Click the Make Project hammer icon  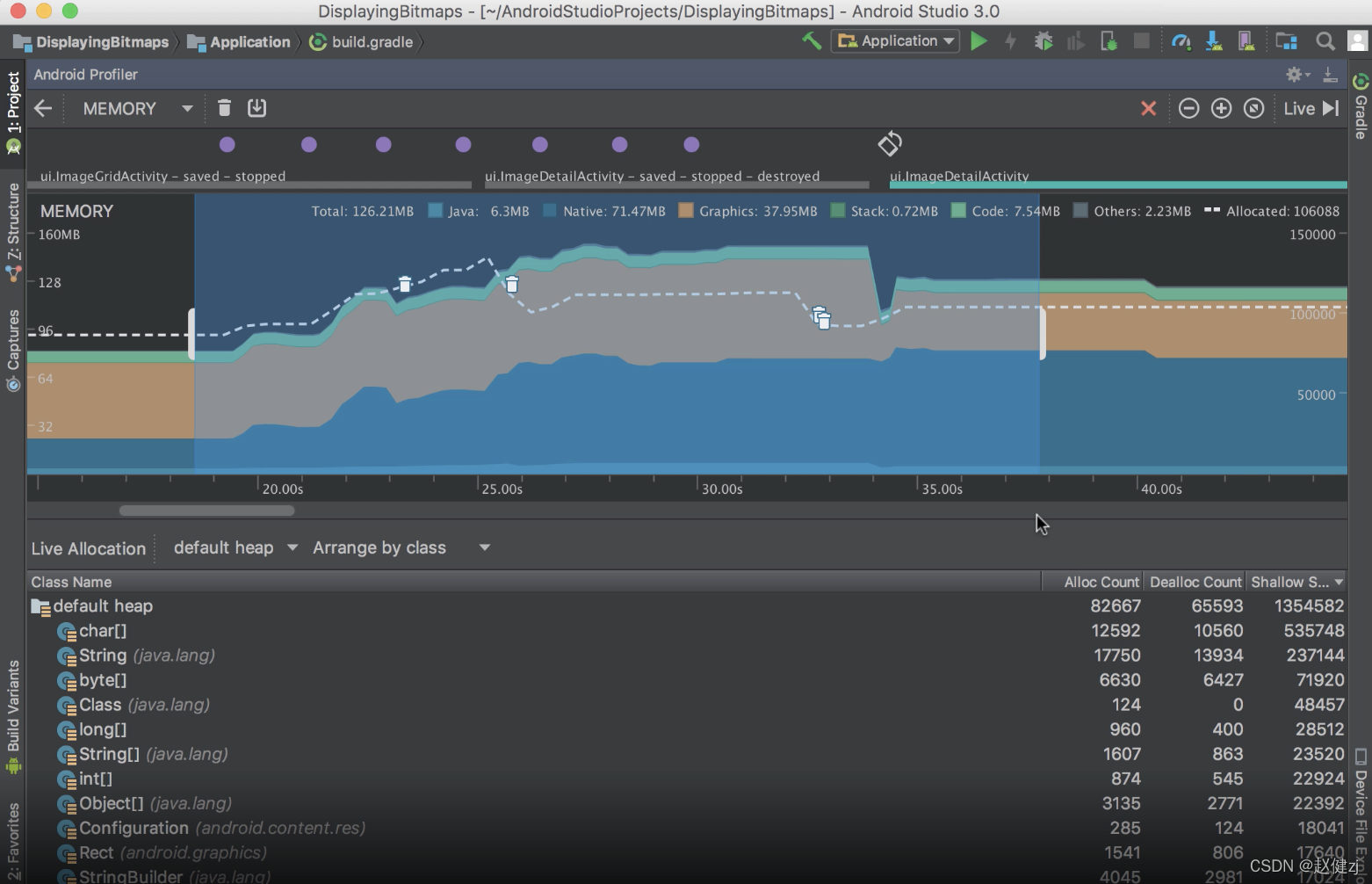click(x=812, y=40)
